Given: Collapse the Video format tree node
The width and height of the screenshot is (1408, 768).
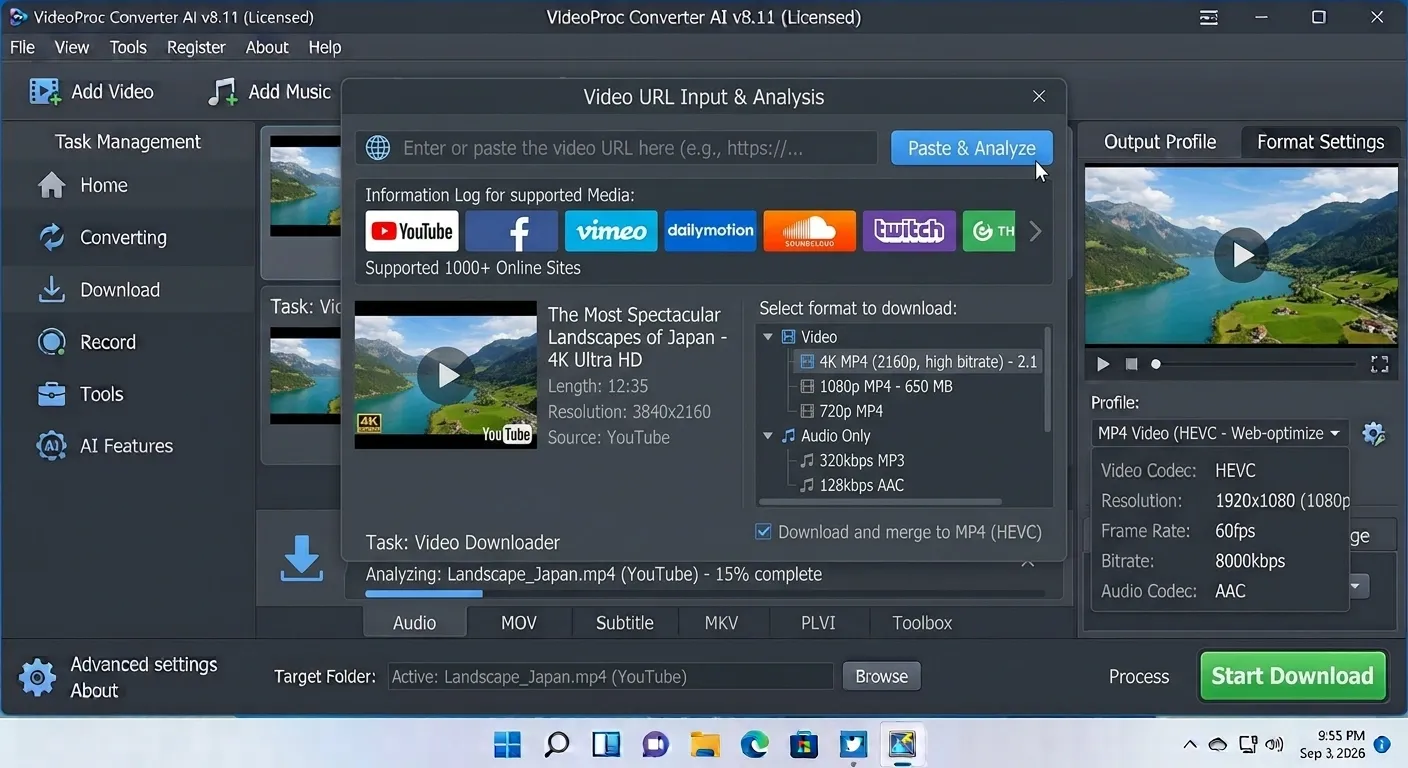Looking at the screenshot, I should (768, 337).
